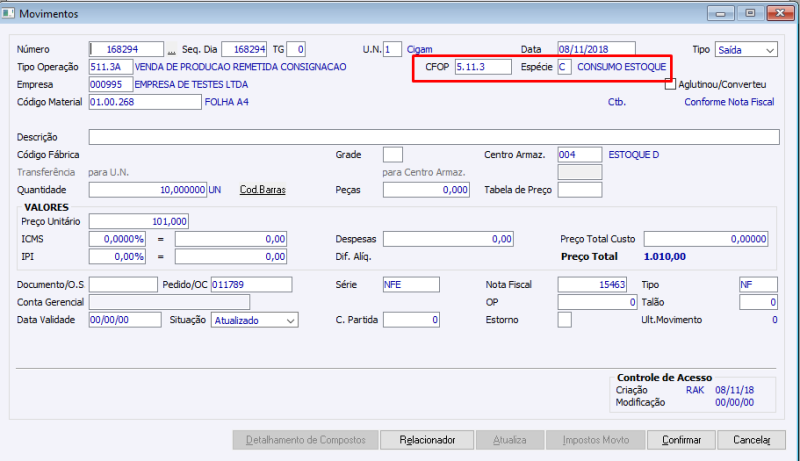Confirm the movement with Confirmar
Screen dimensions: 800x461
coord(682,440)
